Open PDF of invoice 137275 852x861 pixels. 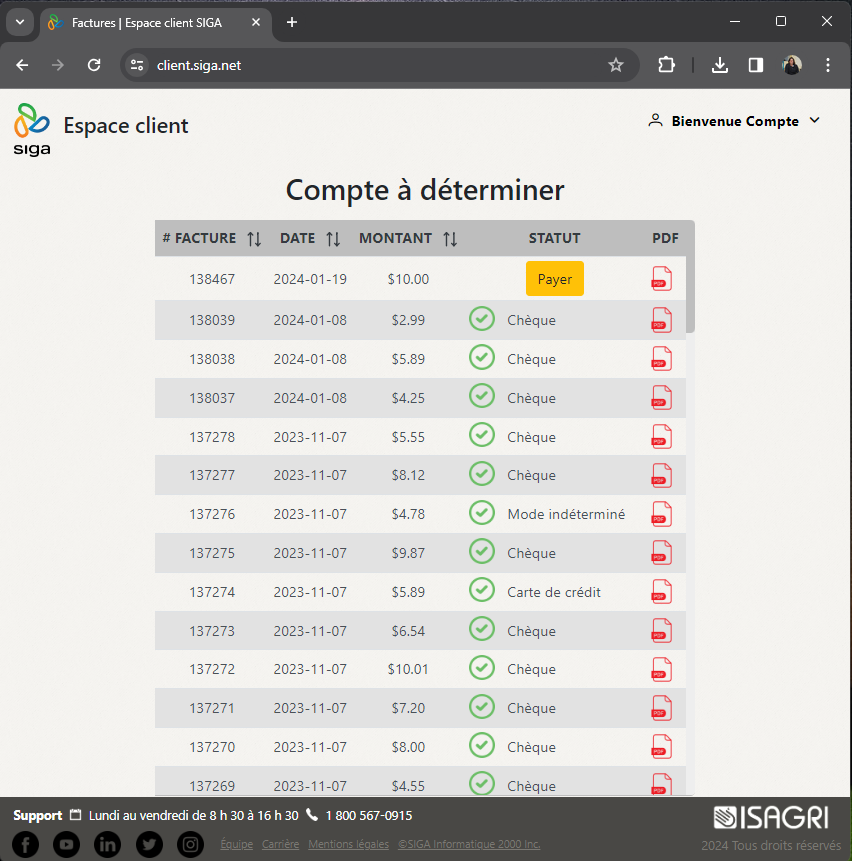click(662, 553)
